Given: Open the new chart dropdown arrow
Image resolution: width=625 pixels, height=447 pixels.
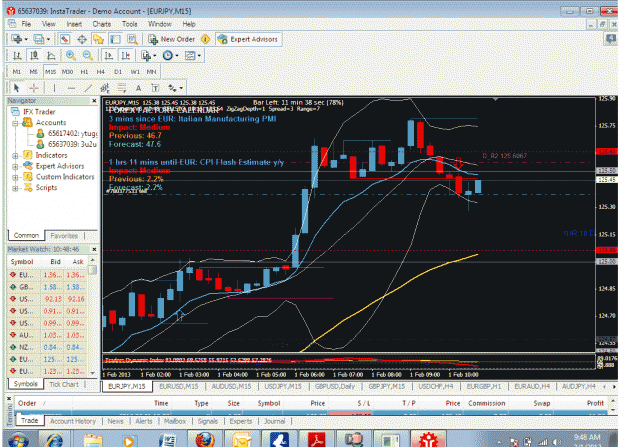Looking at the screenshot, I should pos(26,39).
